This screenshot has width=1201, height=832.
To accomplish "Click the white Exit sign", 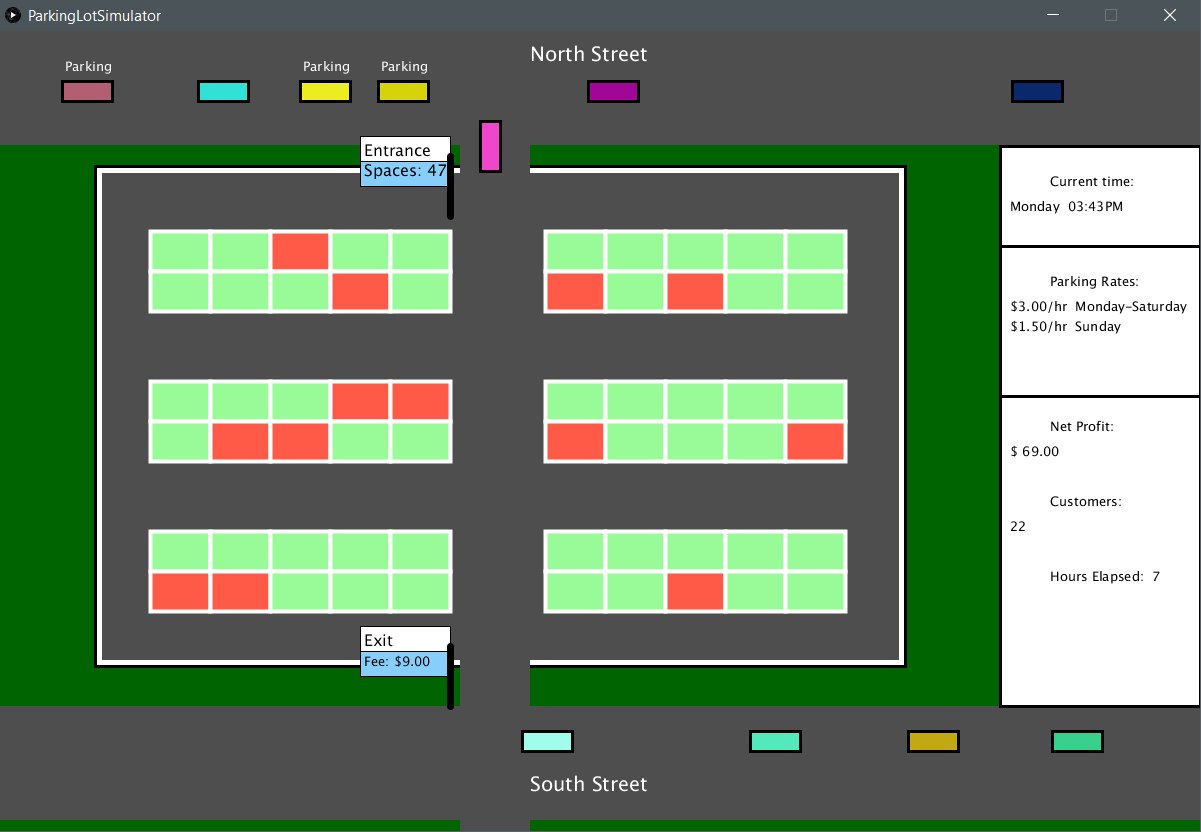I will pyautogui.click(x=405, y=639).
